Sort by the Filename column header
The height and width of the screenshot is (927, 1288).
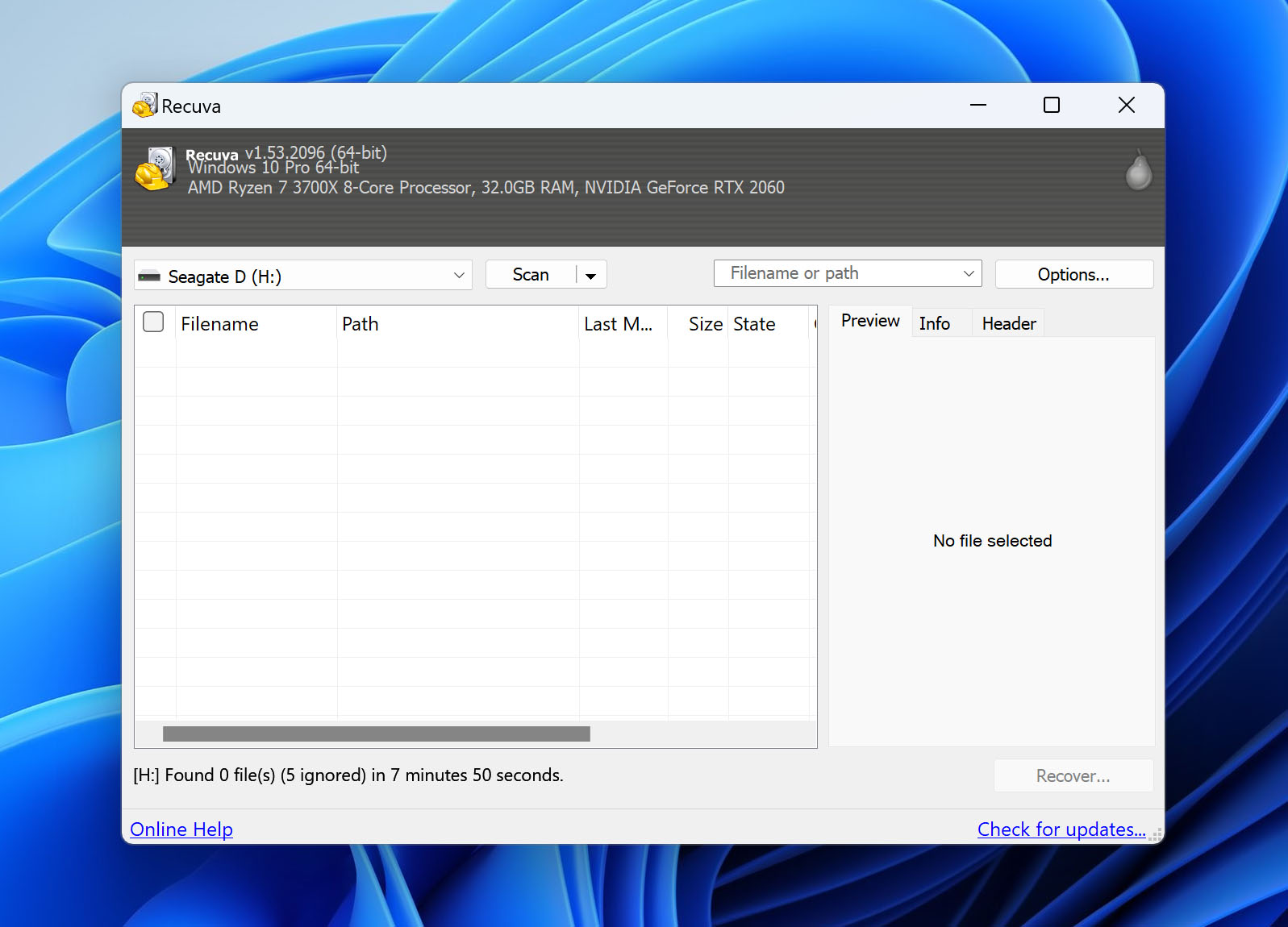256,324
